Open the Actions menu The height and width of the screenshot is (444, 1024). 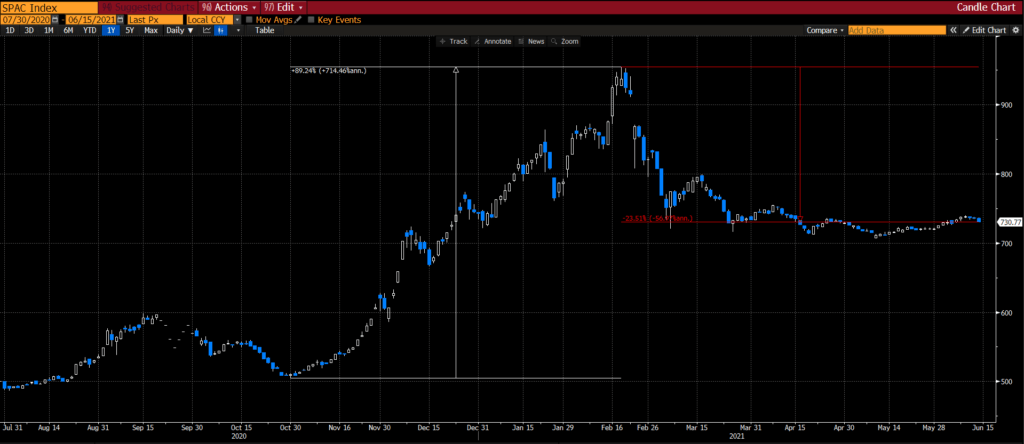[x=229, y=7]
